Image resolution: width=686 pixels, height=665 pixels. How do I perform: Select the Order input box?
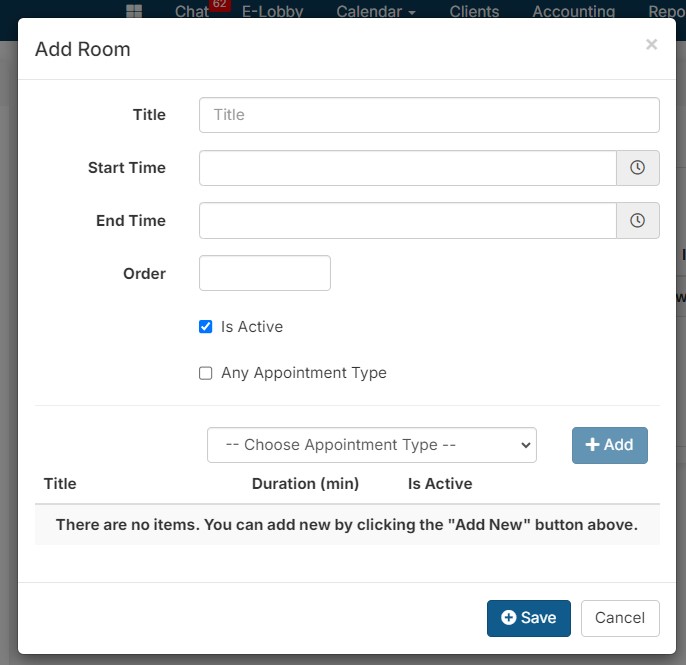(x=265, y=273)
